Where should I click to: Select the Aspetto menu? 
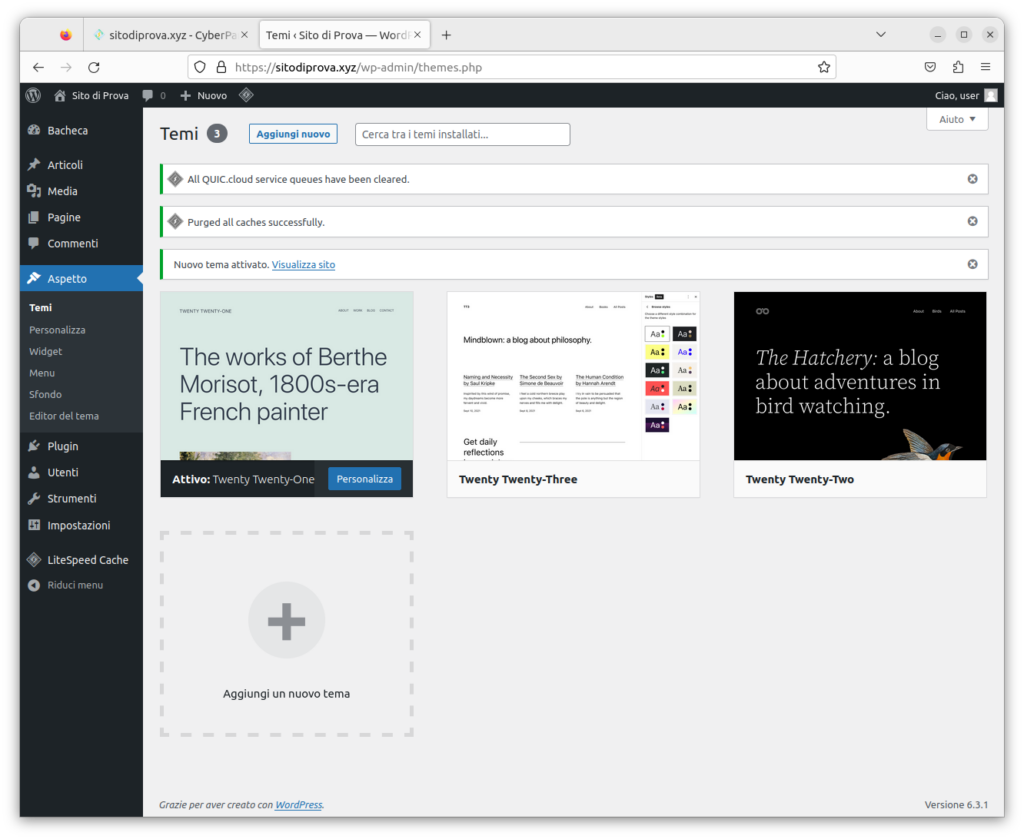tap(81, 278)
